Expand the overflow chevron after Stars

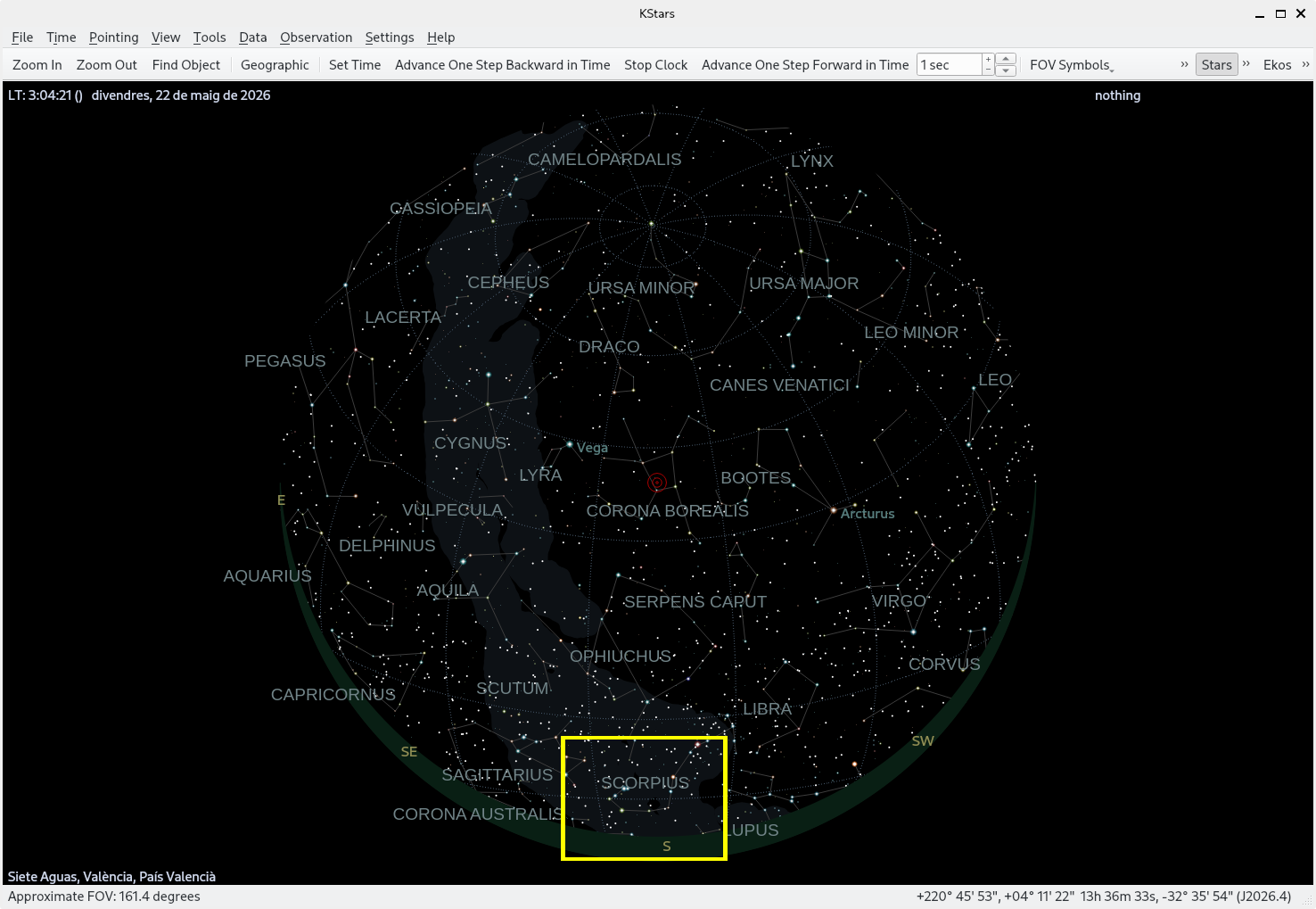[1246, 64]
